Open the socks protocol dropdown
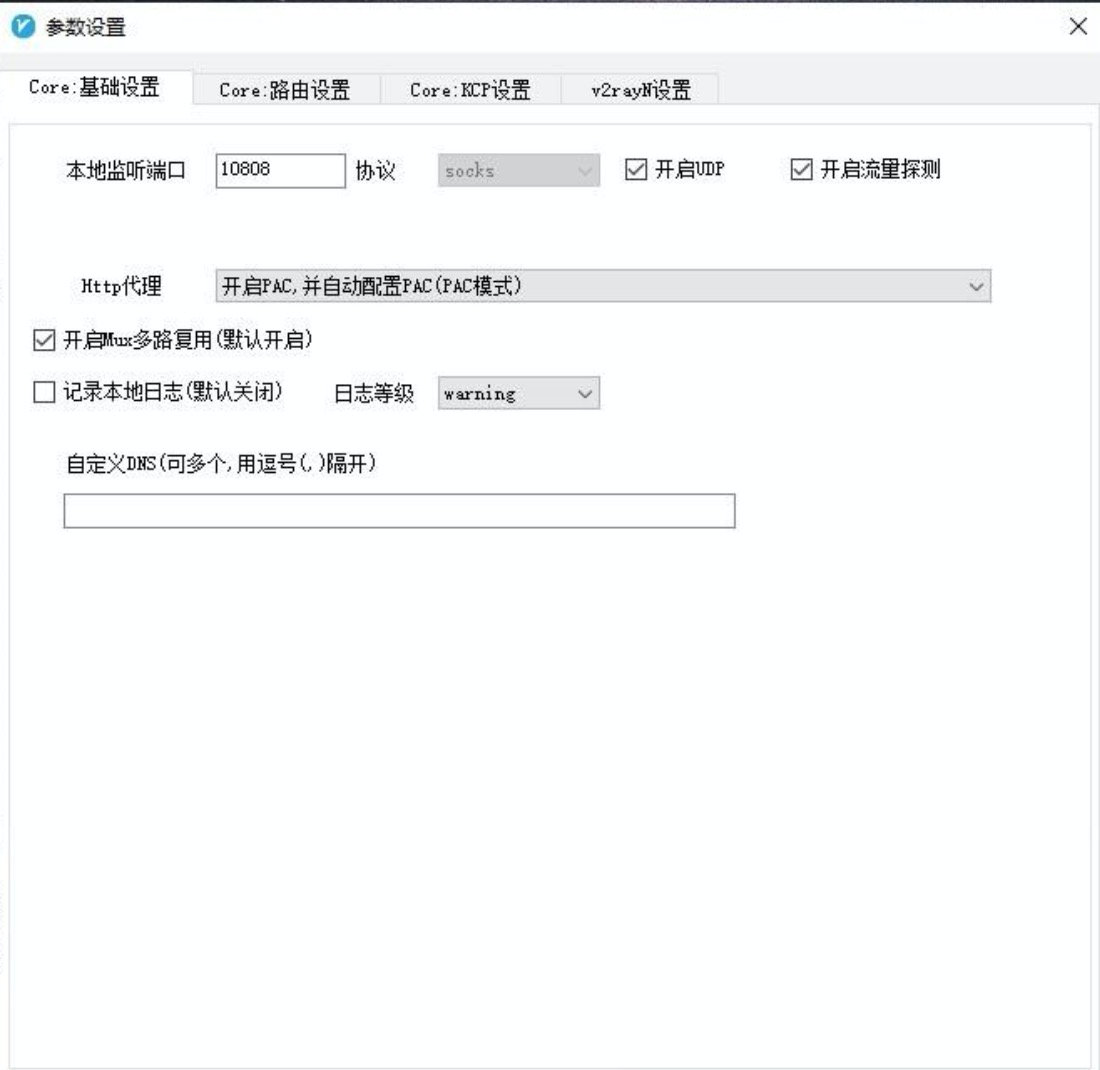Image resolution: width=1100 pixels, height=1070 pixels. tap(519, 171)
